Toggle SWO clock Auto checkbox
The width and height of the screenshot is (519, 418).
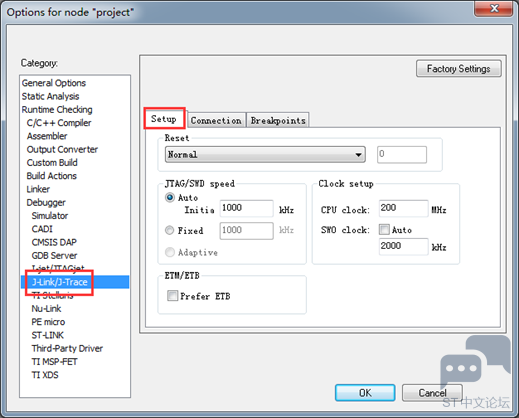[x=384, y=229]
